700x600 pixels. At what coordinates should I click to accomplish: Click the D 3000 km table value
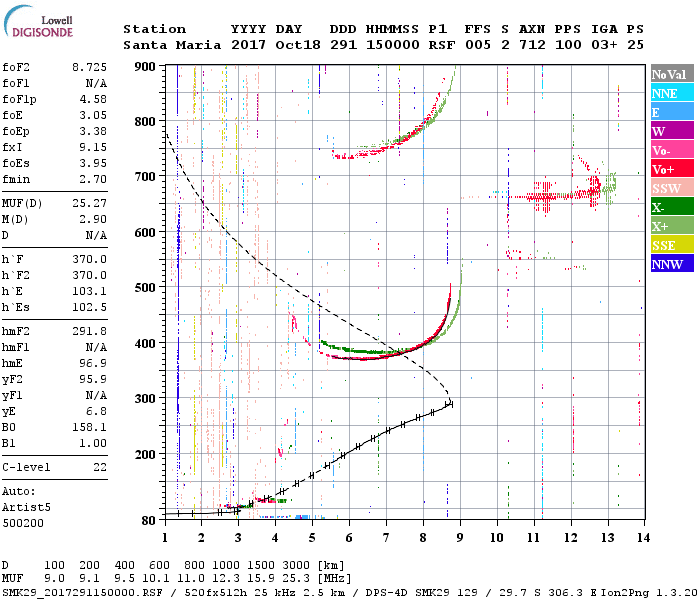296,566
